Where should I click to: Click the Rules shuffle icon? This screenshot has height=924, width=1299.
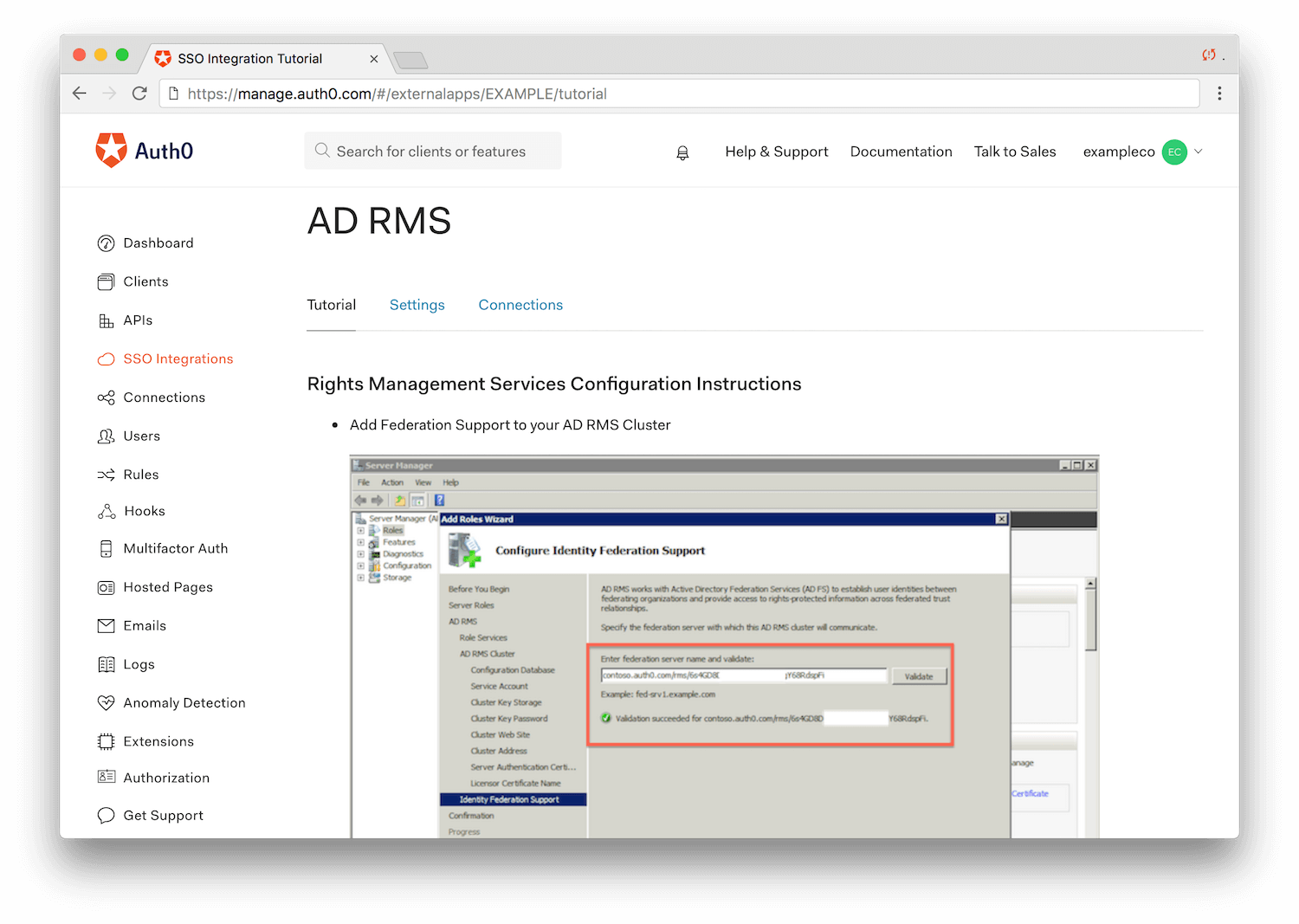(x=106, y=475)
